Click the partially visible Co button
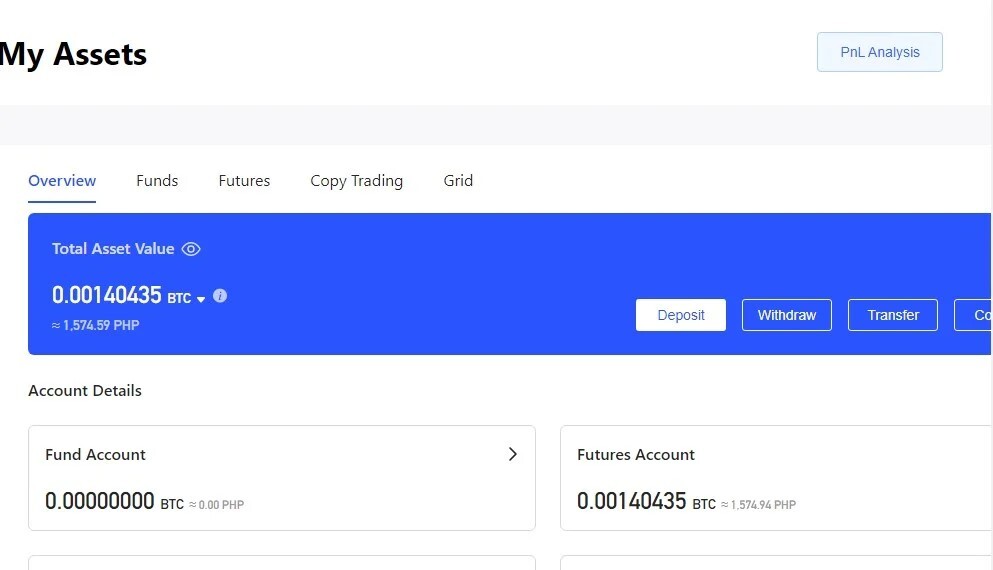The width and height of the screenshot is (993, 570). pos(973,315)
